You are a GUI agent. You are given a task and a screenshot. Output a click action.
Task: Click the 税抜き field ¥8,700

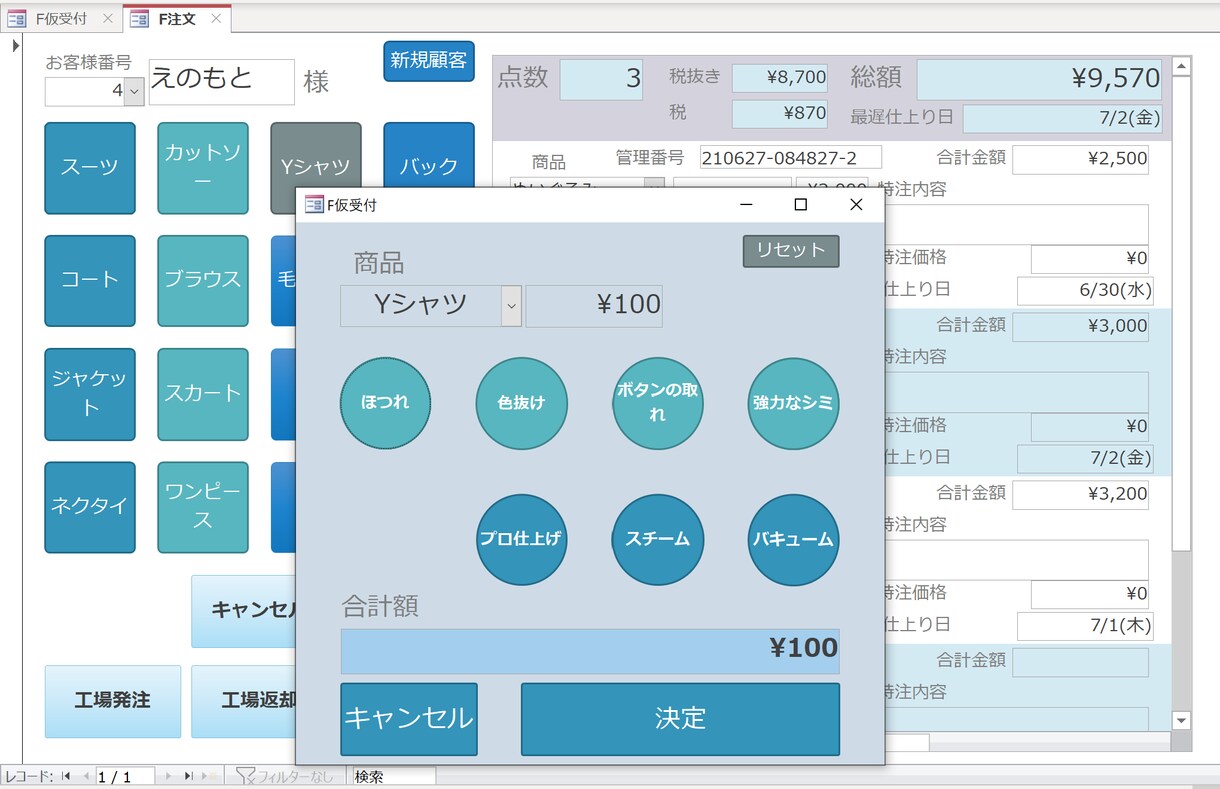coord(780,78)
